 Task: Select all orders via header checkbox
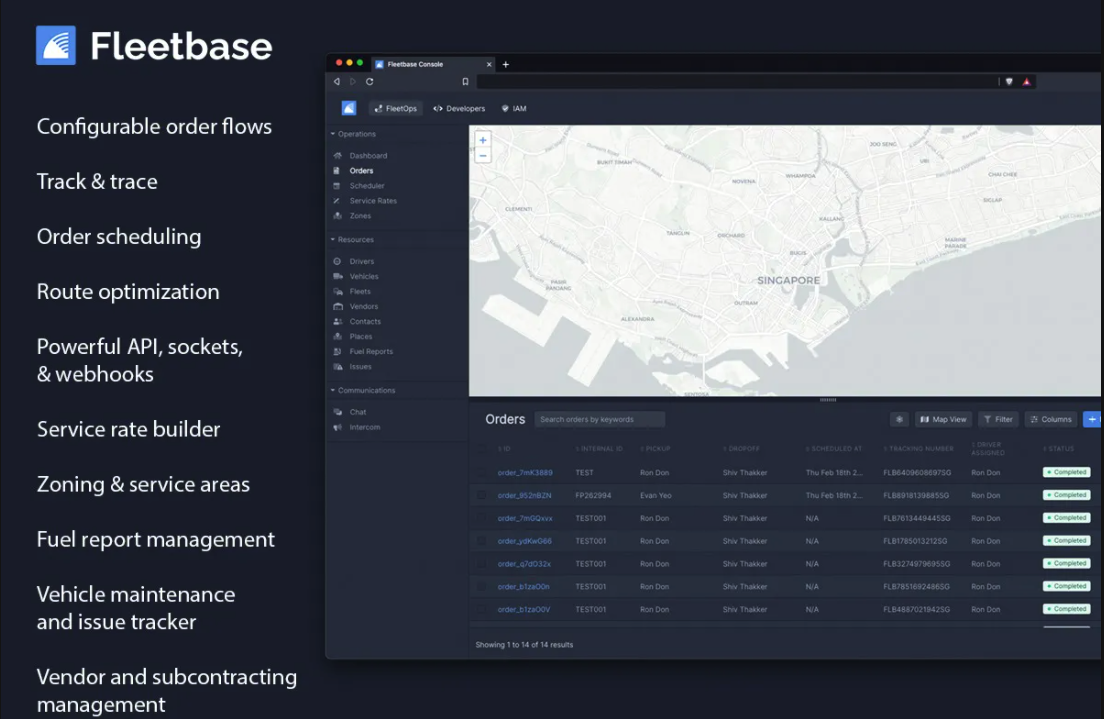click(x=483, y=448)
